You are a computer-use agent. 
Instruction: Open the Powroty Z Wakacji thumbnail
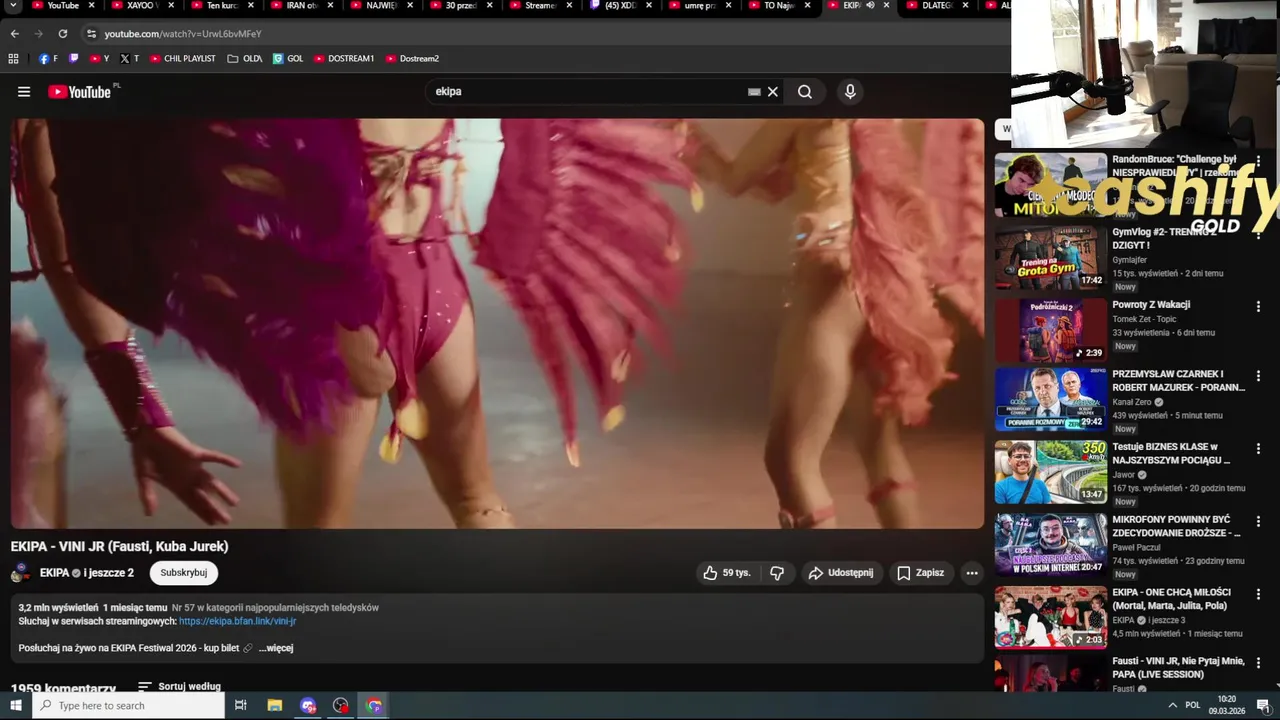point(1051,330)
